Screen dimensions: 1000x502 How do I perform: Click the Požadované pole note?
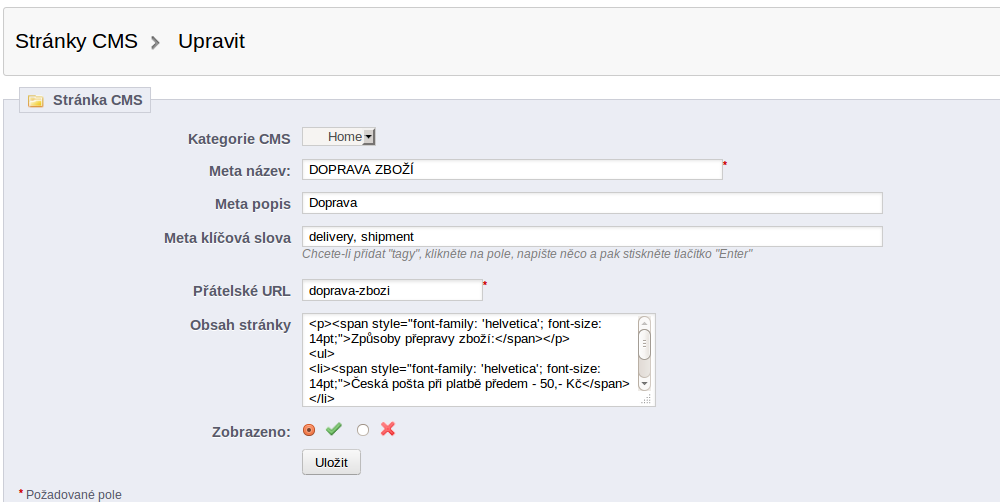[x=73, y=494]
